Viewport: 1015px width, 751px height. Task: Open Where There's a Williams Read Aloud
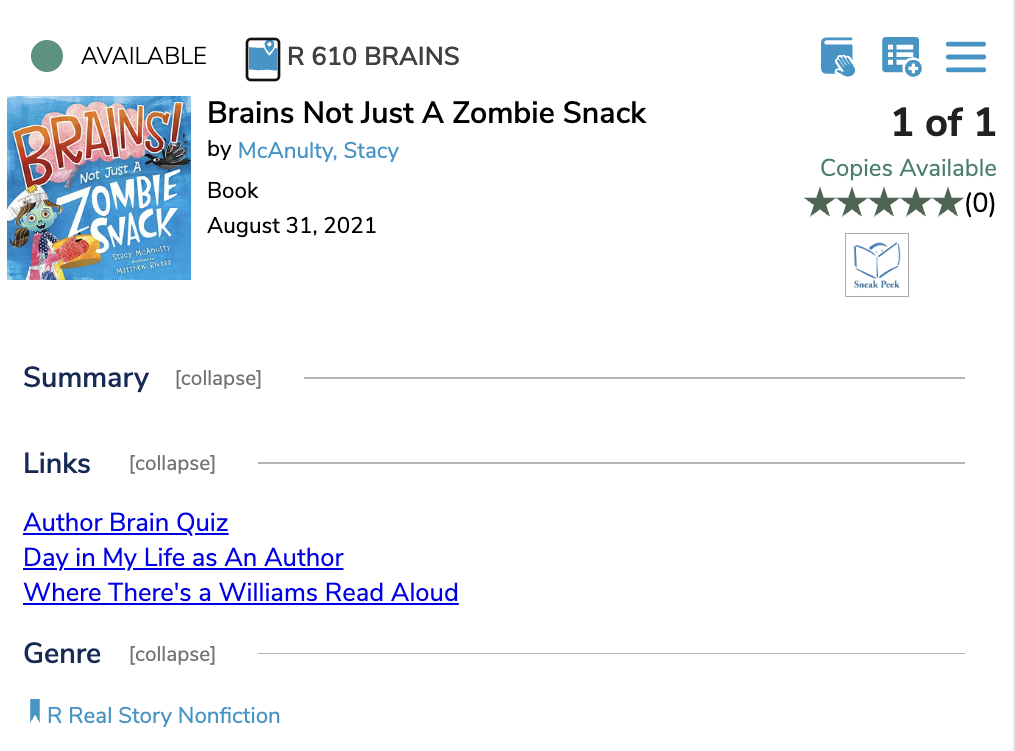click(241, 593)
